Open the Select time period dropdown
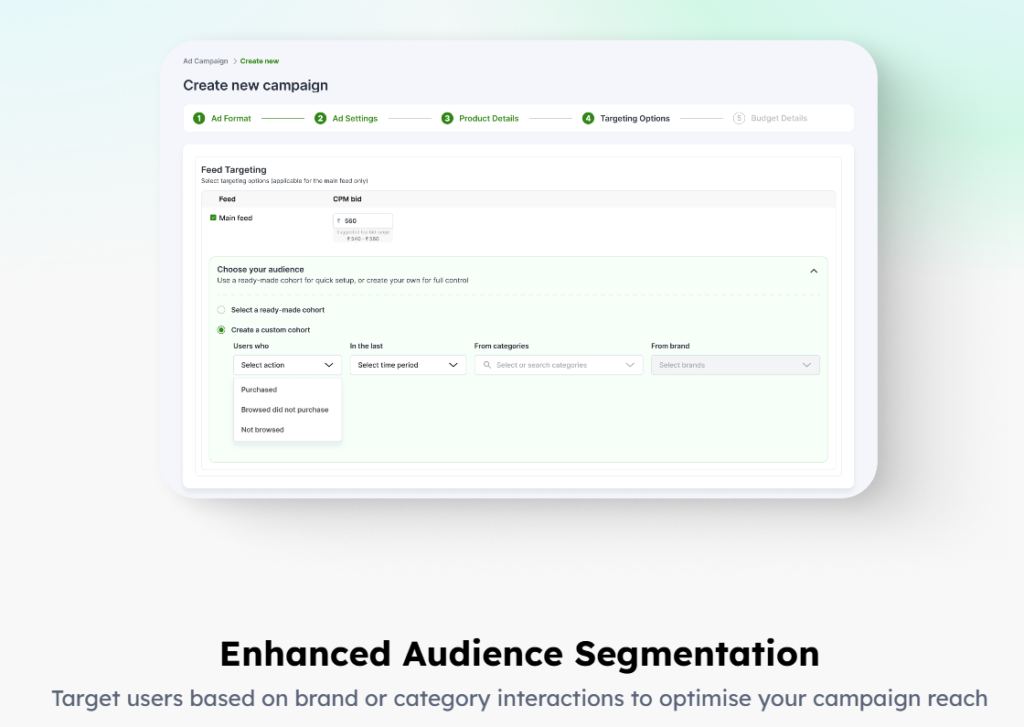Viewport: 1024px width, 727px height. 407,366
